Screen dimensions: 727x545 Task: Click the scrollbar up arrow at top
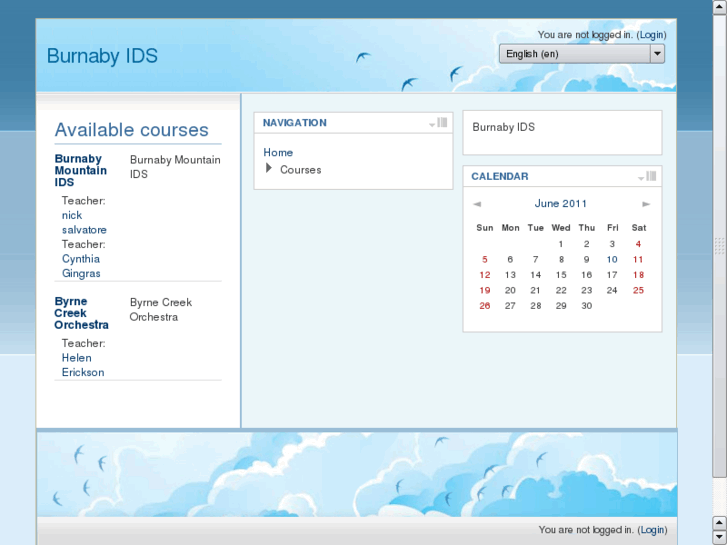(x=720, y=7)
